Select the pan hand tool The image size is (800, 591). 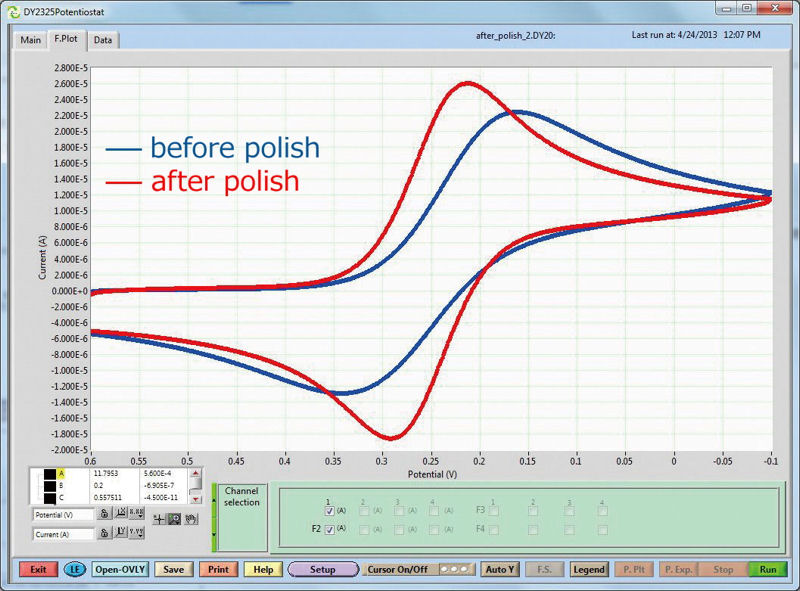pyautogui.click(x=190, y=519)
